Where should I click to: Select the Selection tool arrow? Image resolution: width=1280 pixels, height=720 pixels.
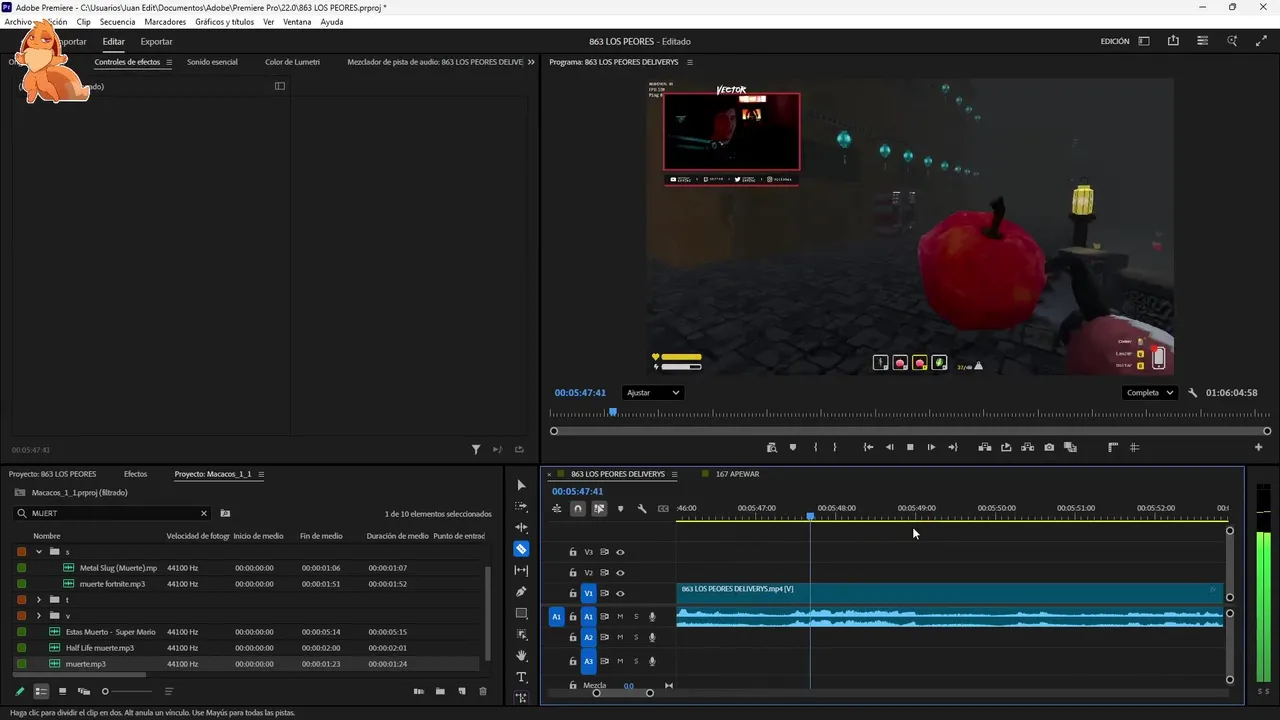pos(521,485)
